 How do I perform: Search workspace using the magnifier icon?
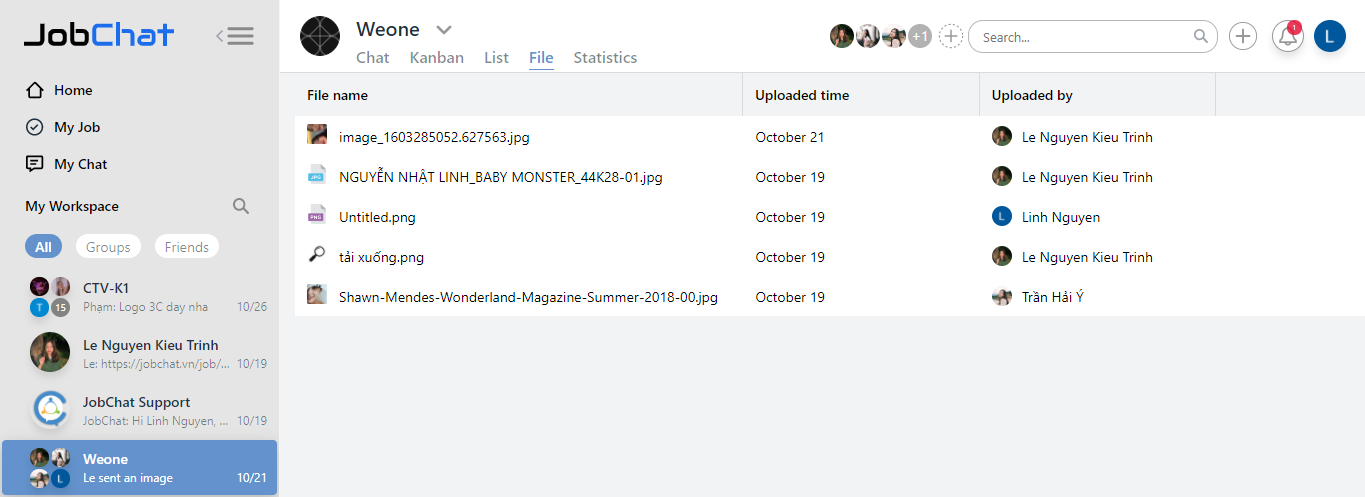point(241,206)
